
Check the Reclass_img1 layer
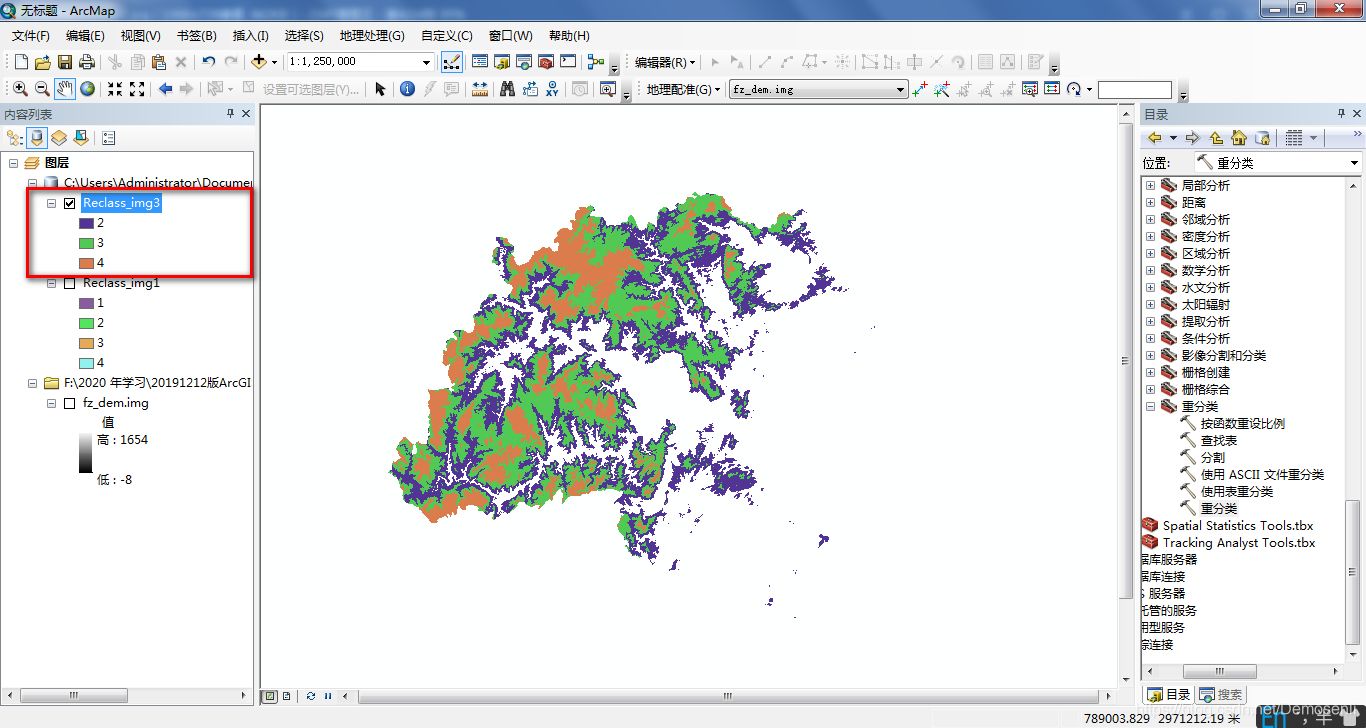pyautogui.click(x=69, y=283)
